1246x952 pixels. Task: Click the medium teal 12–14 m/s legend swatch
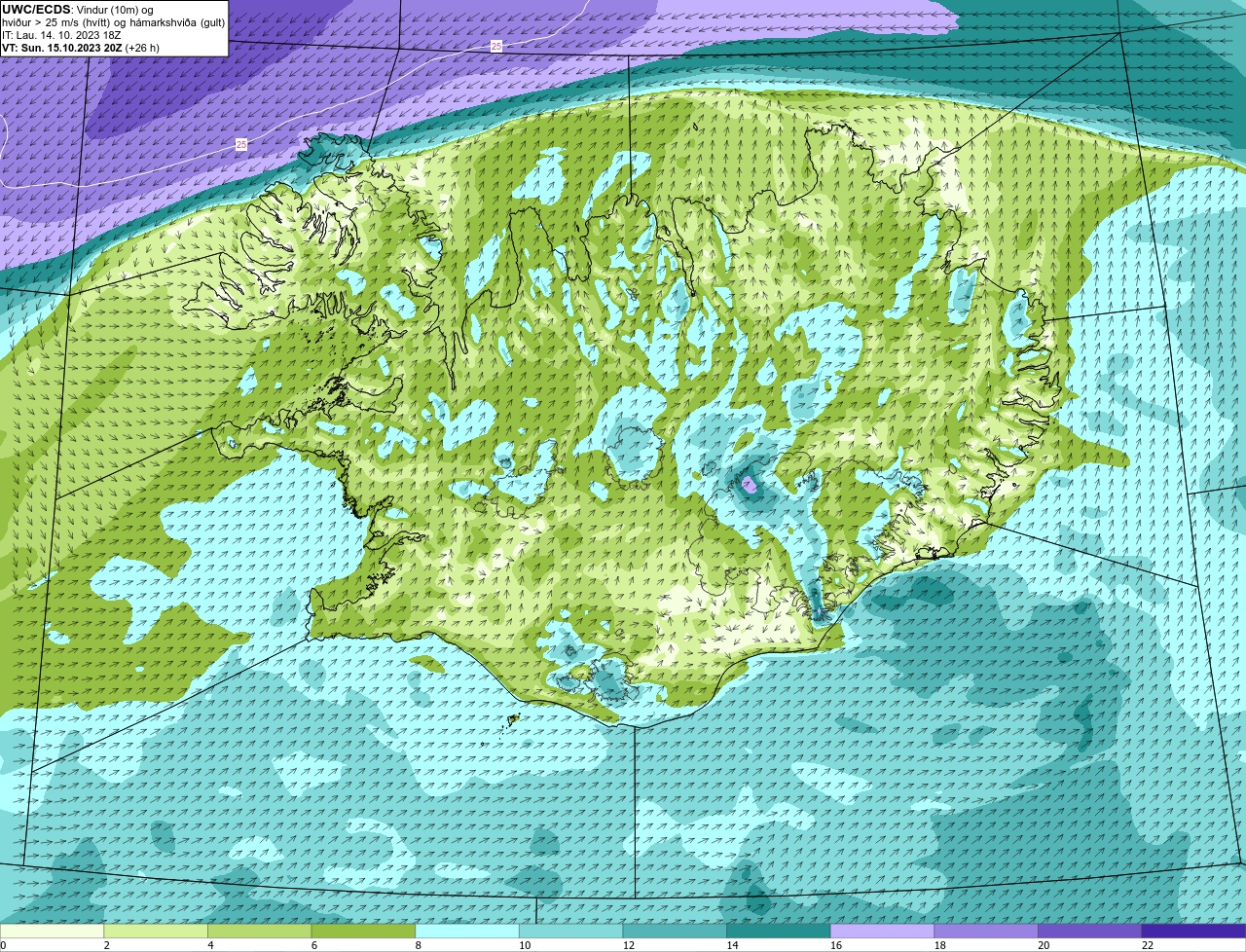point(675,931)
